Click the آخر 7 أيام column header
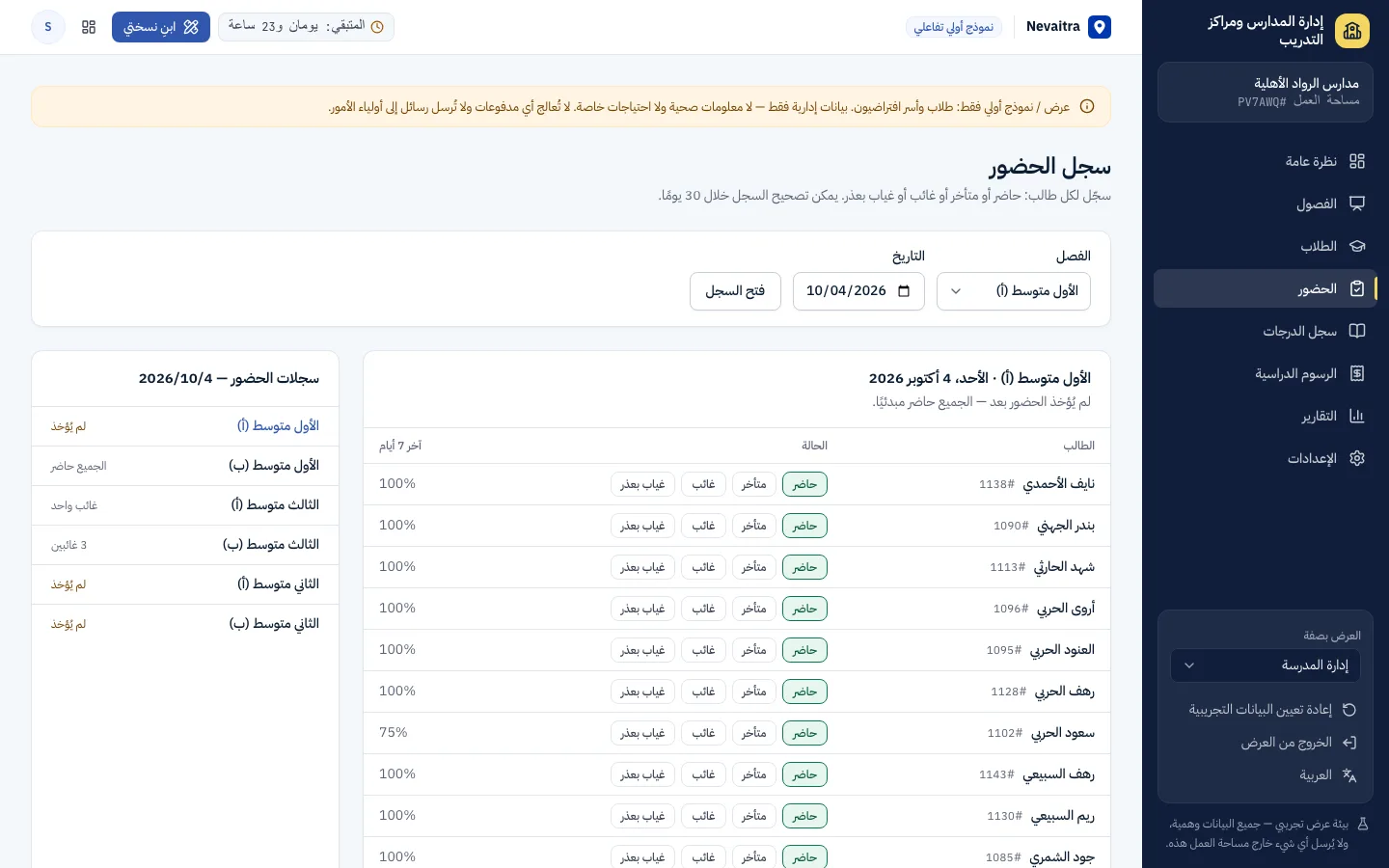 coord(400,446)
